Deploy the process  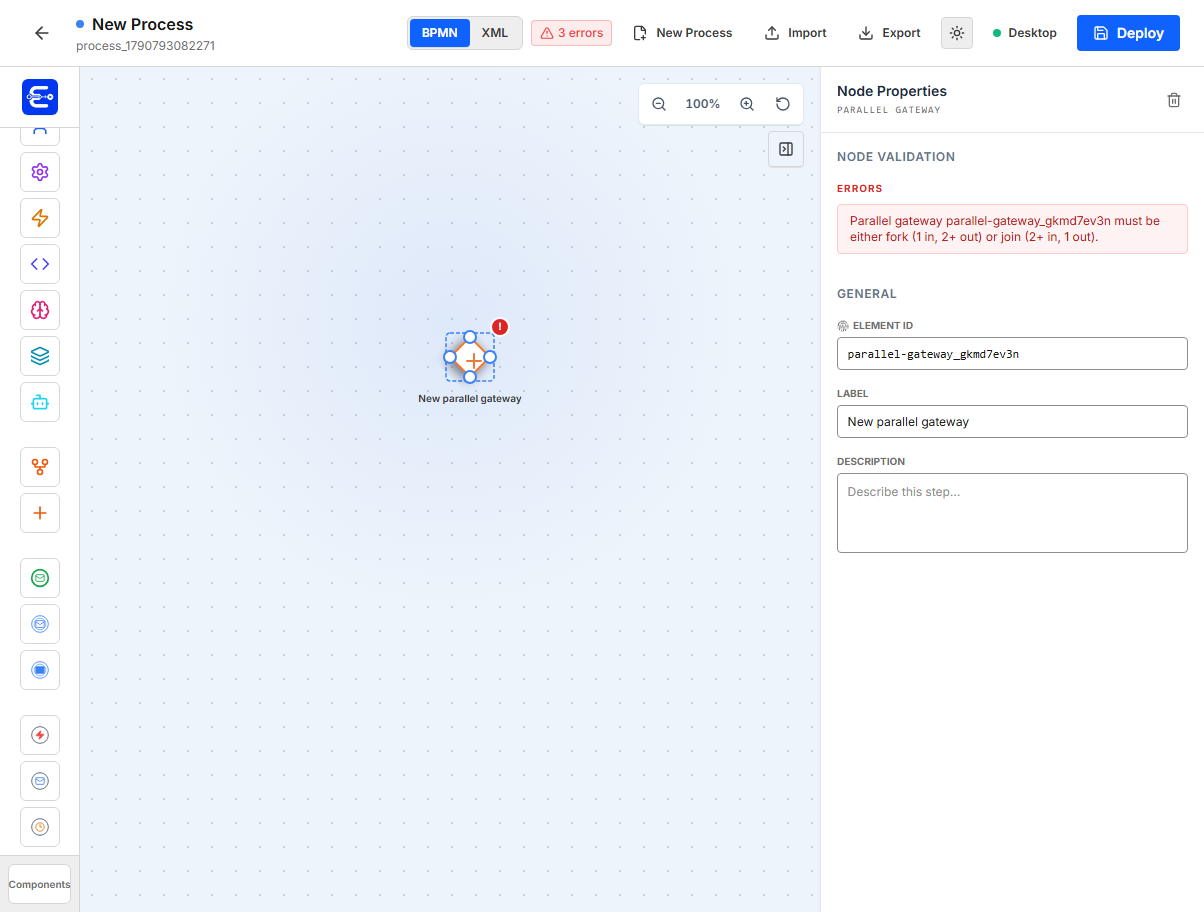1128,33
